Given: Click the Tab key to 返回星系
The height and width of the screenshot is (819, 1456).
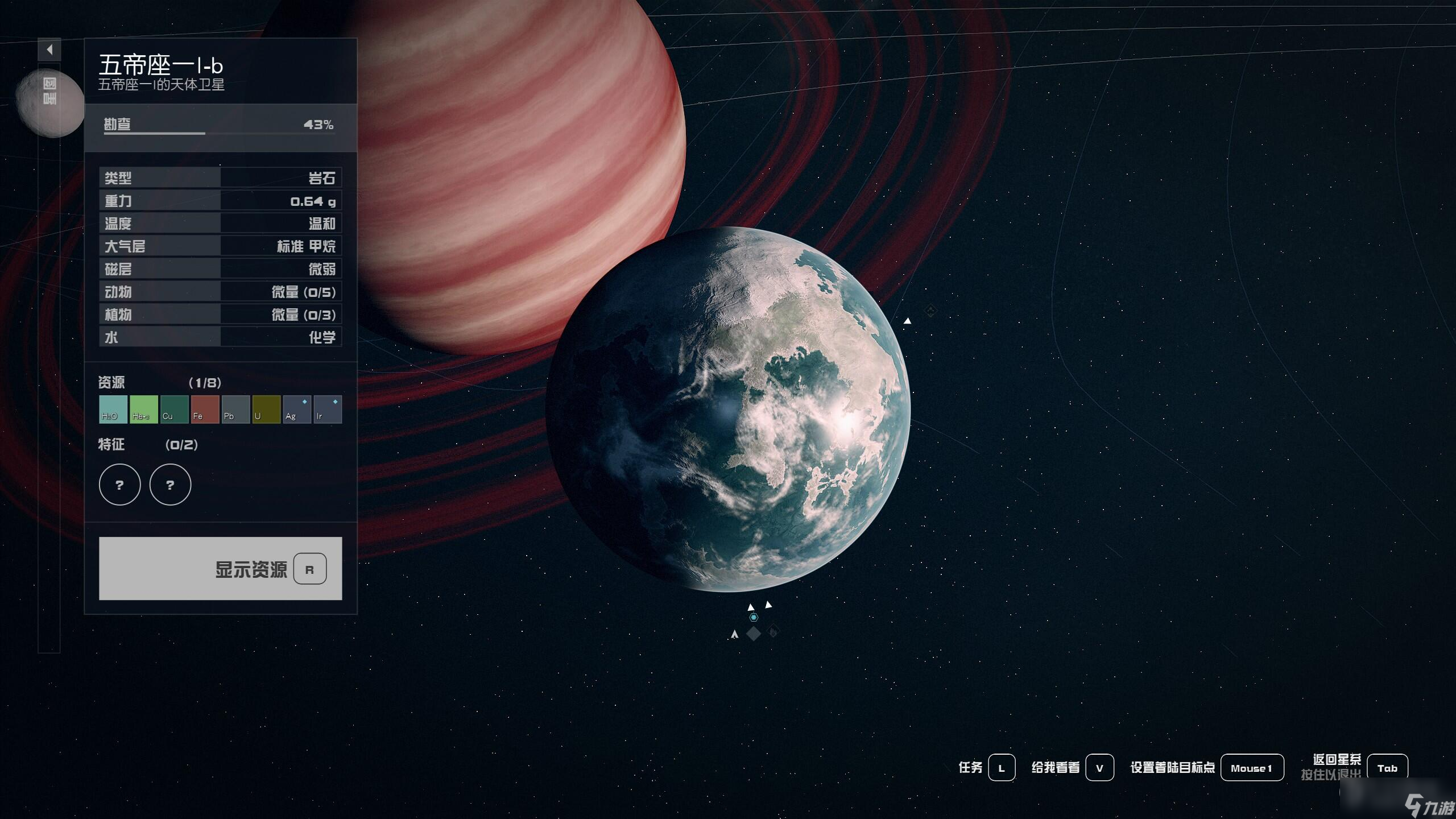Looking at the screenshot, I should click(1387, 768).
